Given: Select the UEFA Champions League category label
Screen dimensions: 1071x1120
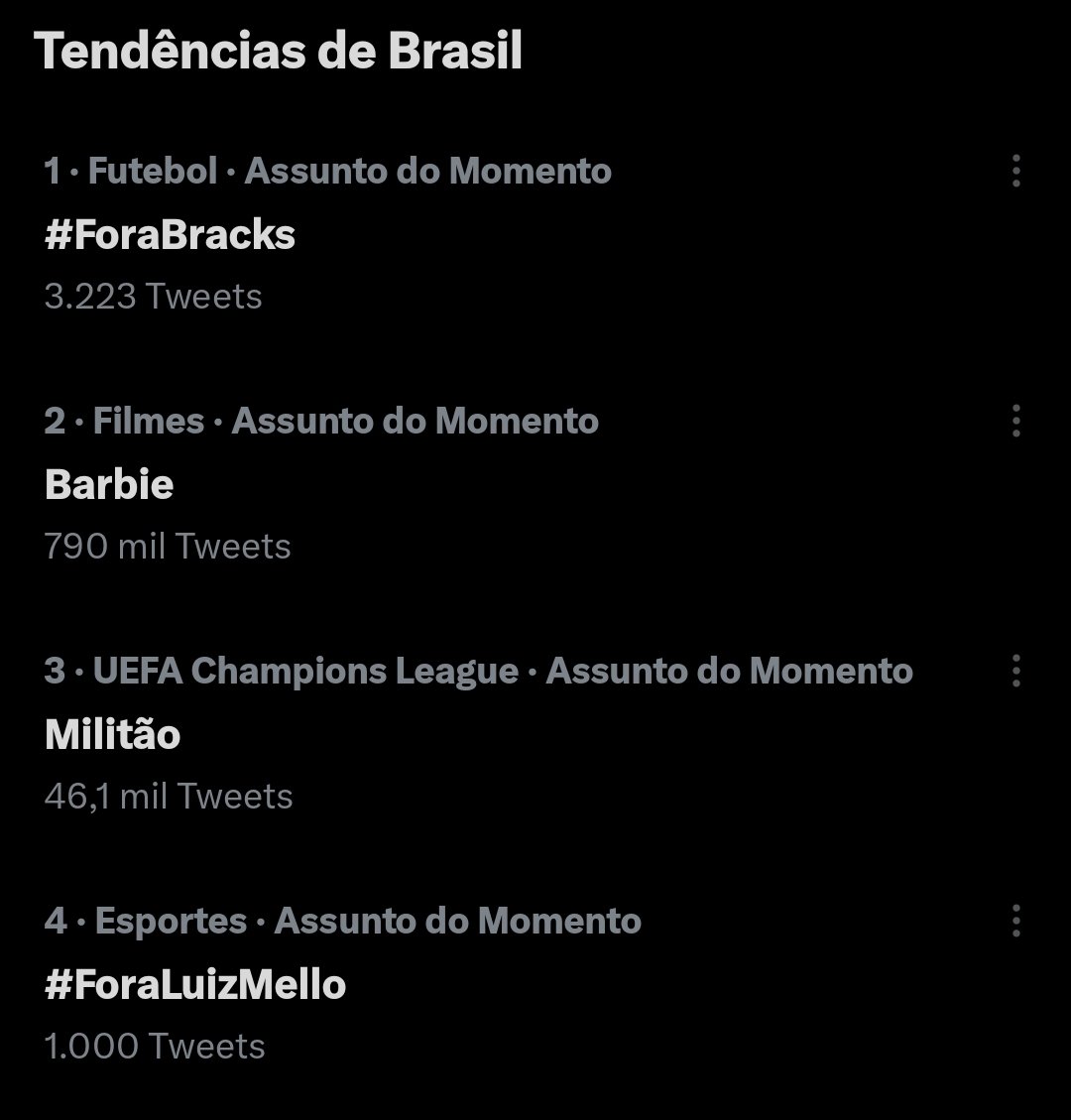Looking at the screenshot, I should point(305,672).
